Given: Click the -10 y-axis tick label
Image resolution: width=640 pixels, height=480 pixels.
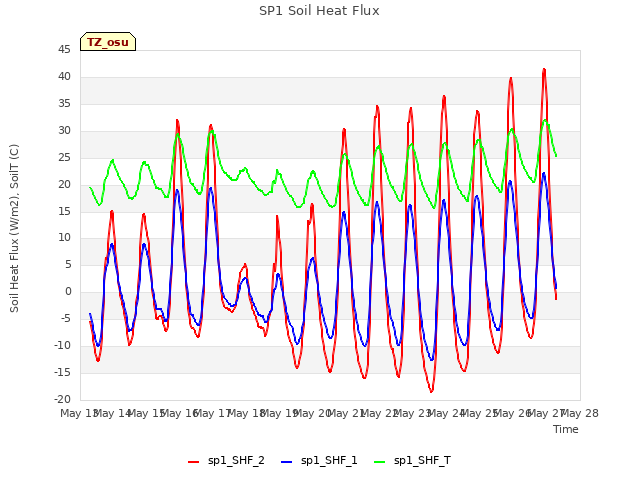Looking at the screenshot, I should [62, 346].
